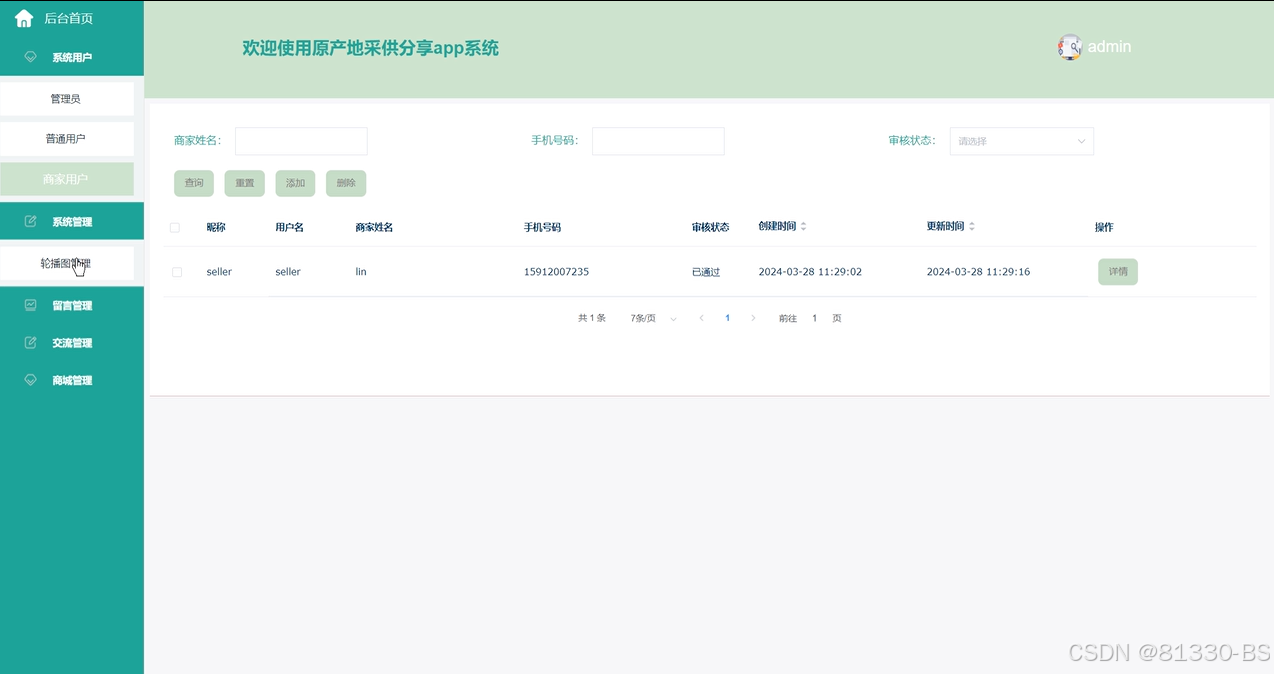Expand the 留言管理 menu section
Screen dimensions: 1274x674
72,305
